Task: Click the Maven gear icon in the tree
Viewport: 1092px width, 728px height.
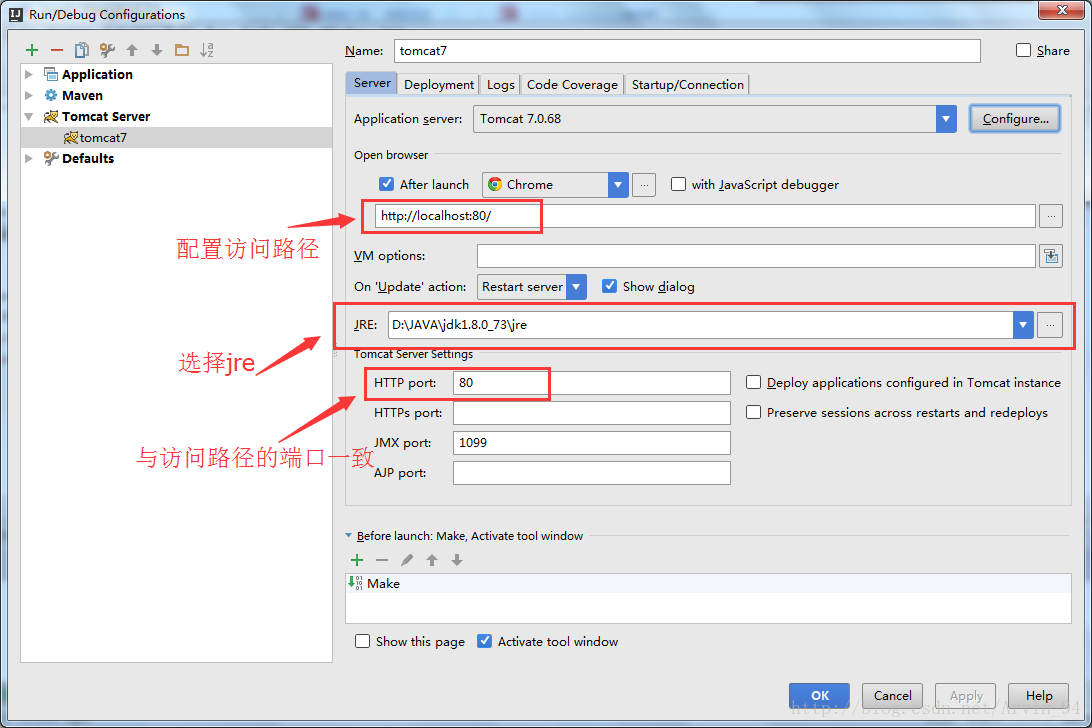Action: tap(51, 95)
